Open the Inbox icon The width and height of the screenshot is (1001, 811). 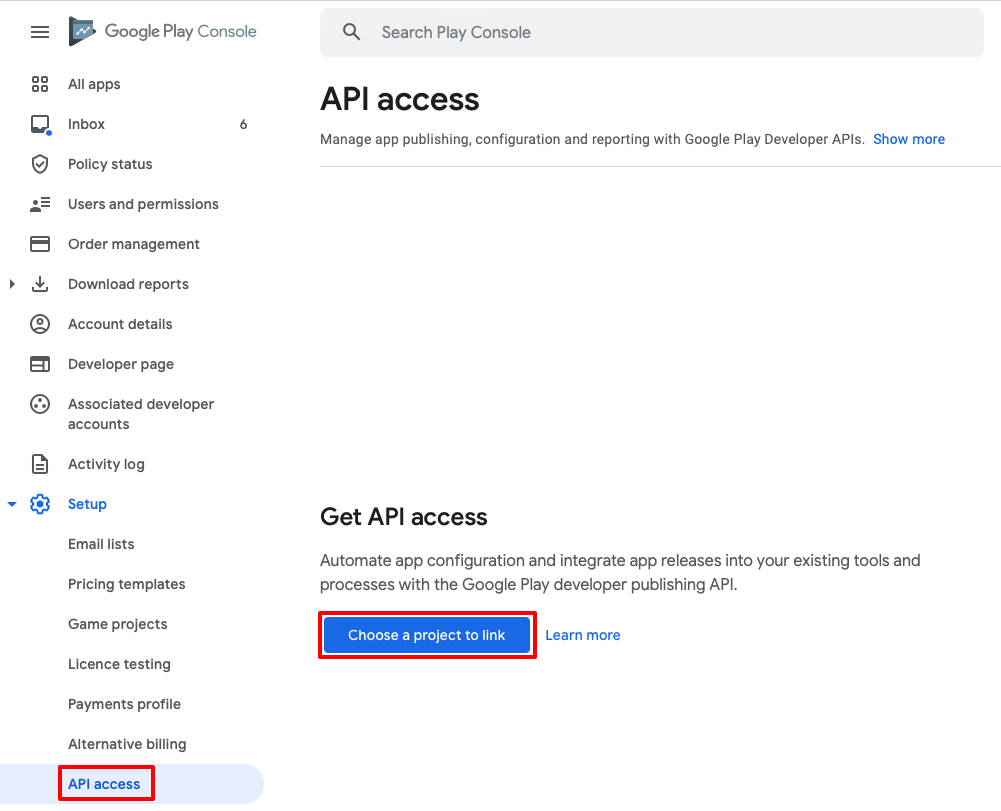click(39, 123)
